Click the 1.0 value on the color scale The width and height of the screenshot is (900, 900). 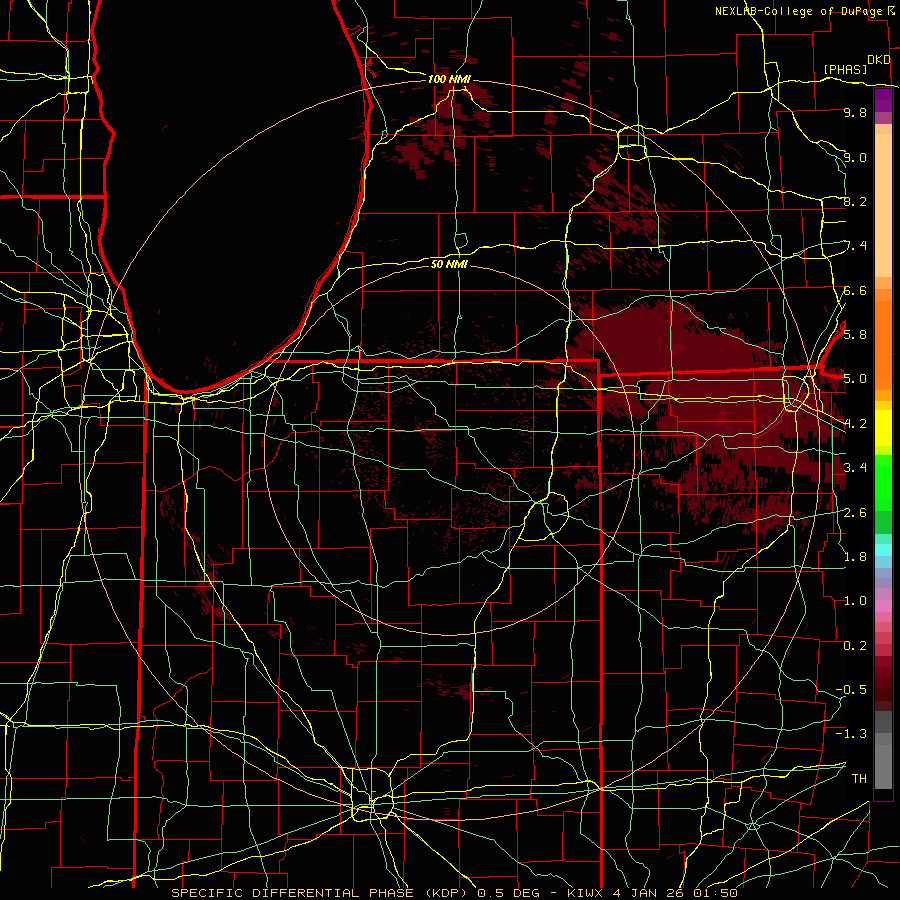[x=855, y=601]
